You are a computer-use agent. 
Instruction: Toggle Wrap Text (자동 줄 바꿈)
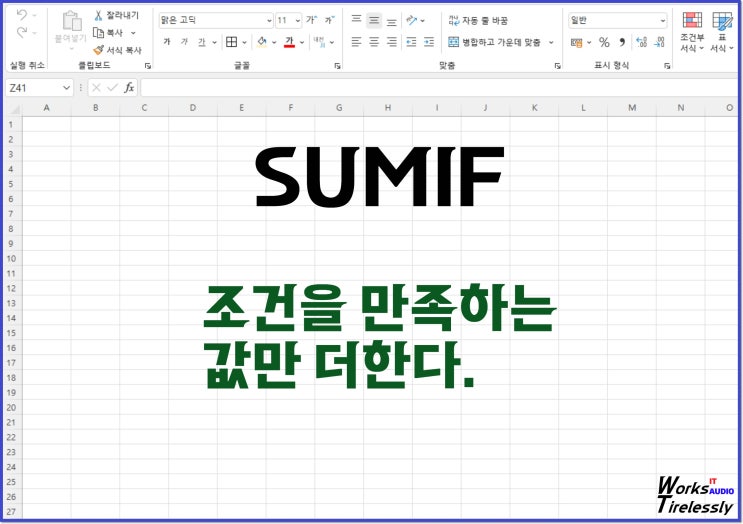(x=478, y=20)
